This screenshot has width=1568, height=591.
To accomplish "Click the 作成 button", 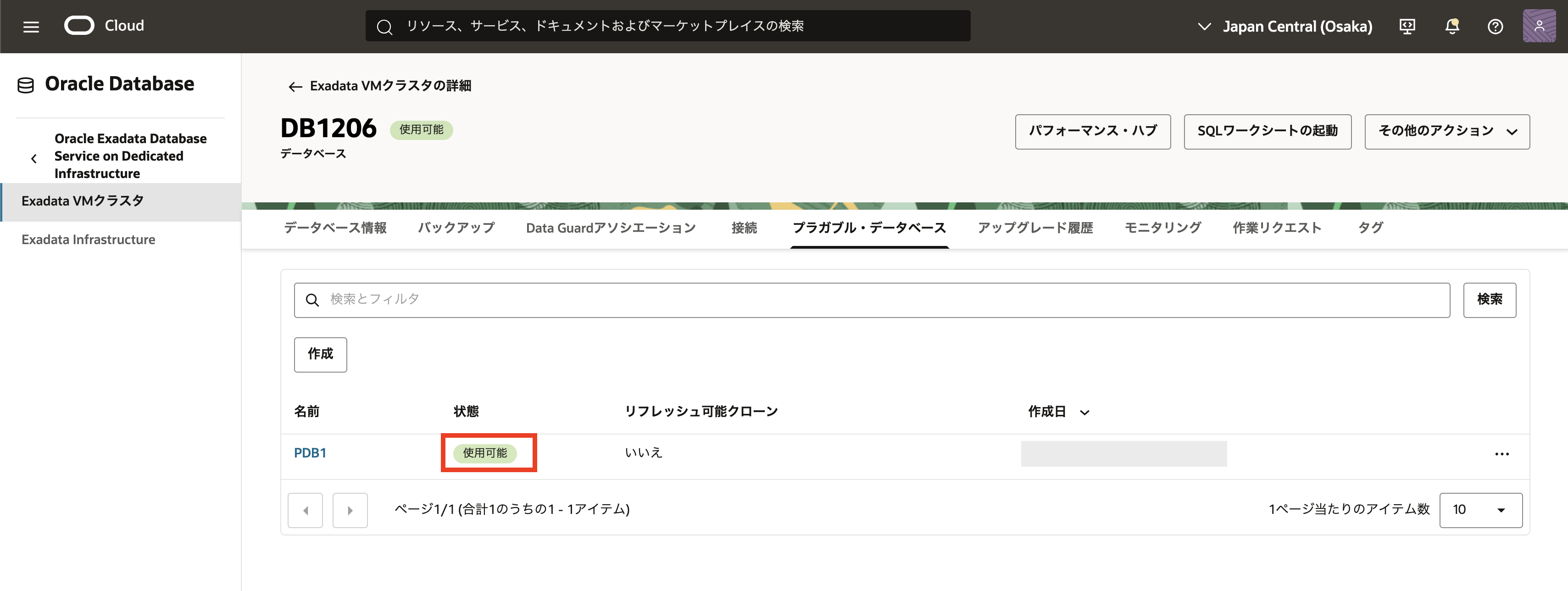I will (320, 354).
